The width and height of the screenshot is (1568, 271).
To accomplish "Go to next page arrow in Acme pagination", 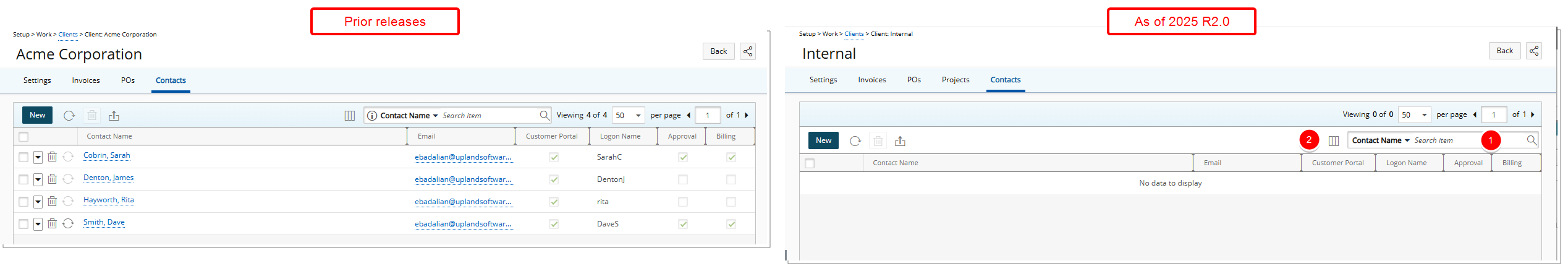I will point(747,116).
